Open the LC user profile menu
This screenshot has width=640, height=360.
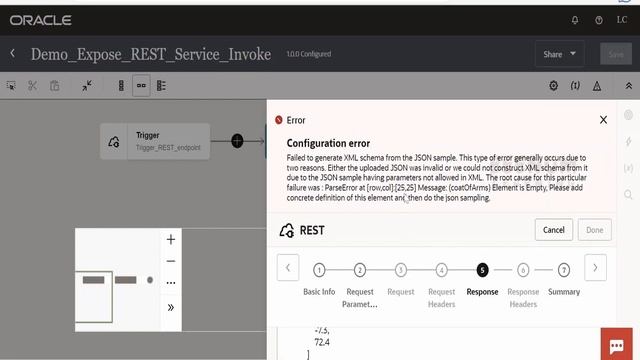coord(622,20)
